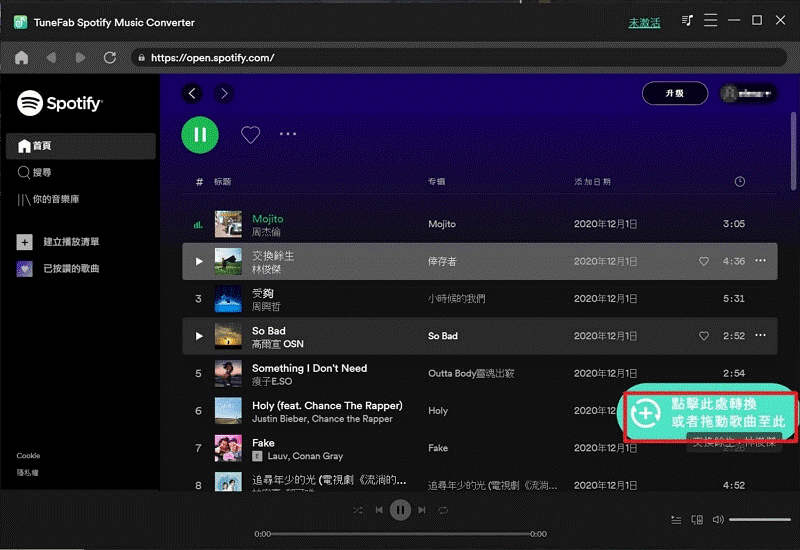Click the Cookie link

click(28, 456)
